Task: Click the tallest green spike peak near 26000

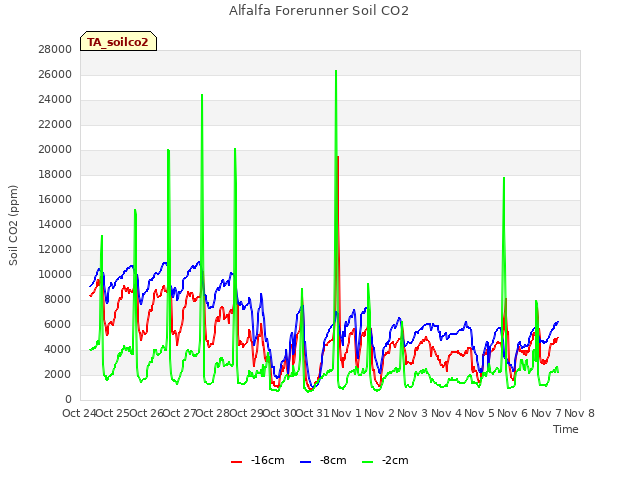Action: [336, 71]
